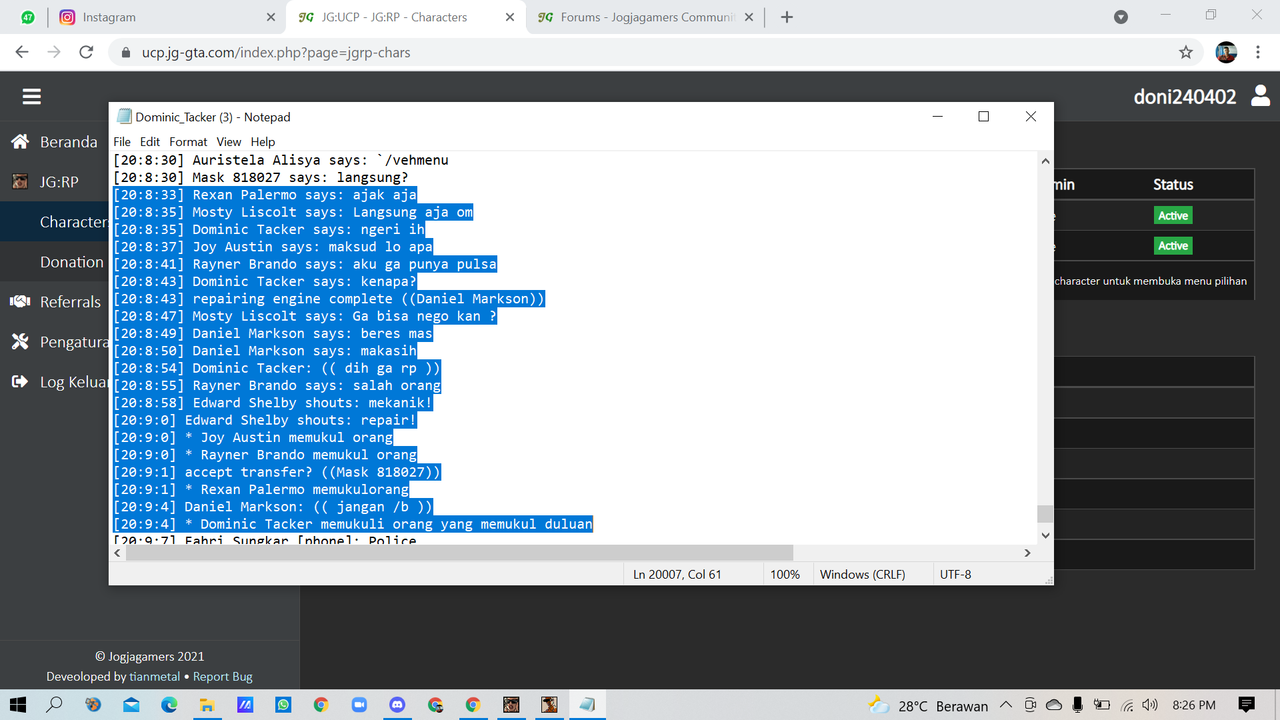
Task: Click the user profile icon beside doni240402
Action: [1261, 96]
